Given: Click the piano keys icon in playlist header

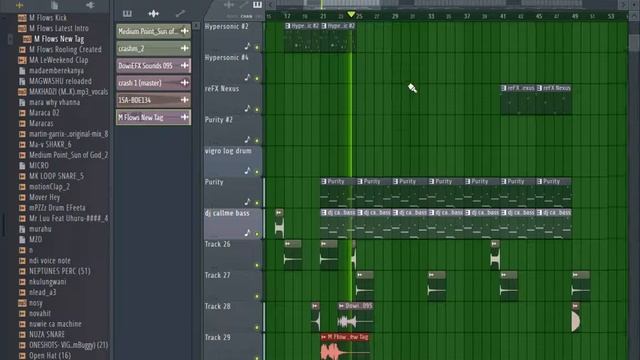Looking at the screenshot, I should 257,4.
